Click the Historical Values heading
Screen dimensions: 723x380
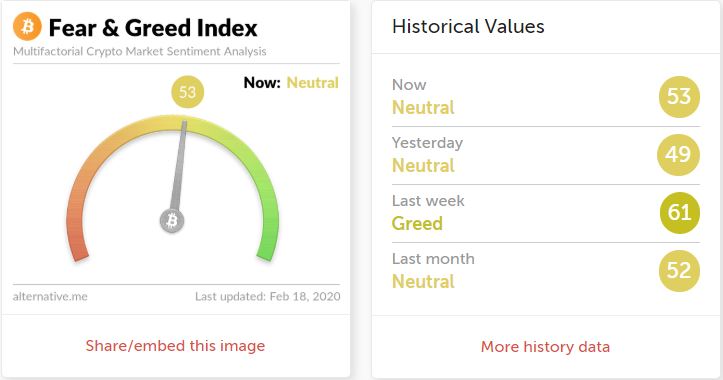pos(468,26)
